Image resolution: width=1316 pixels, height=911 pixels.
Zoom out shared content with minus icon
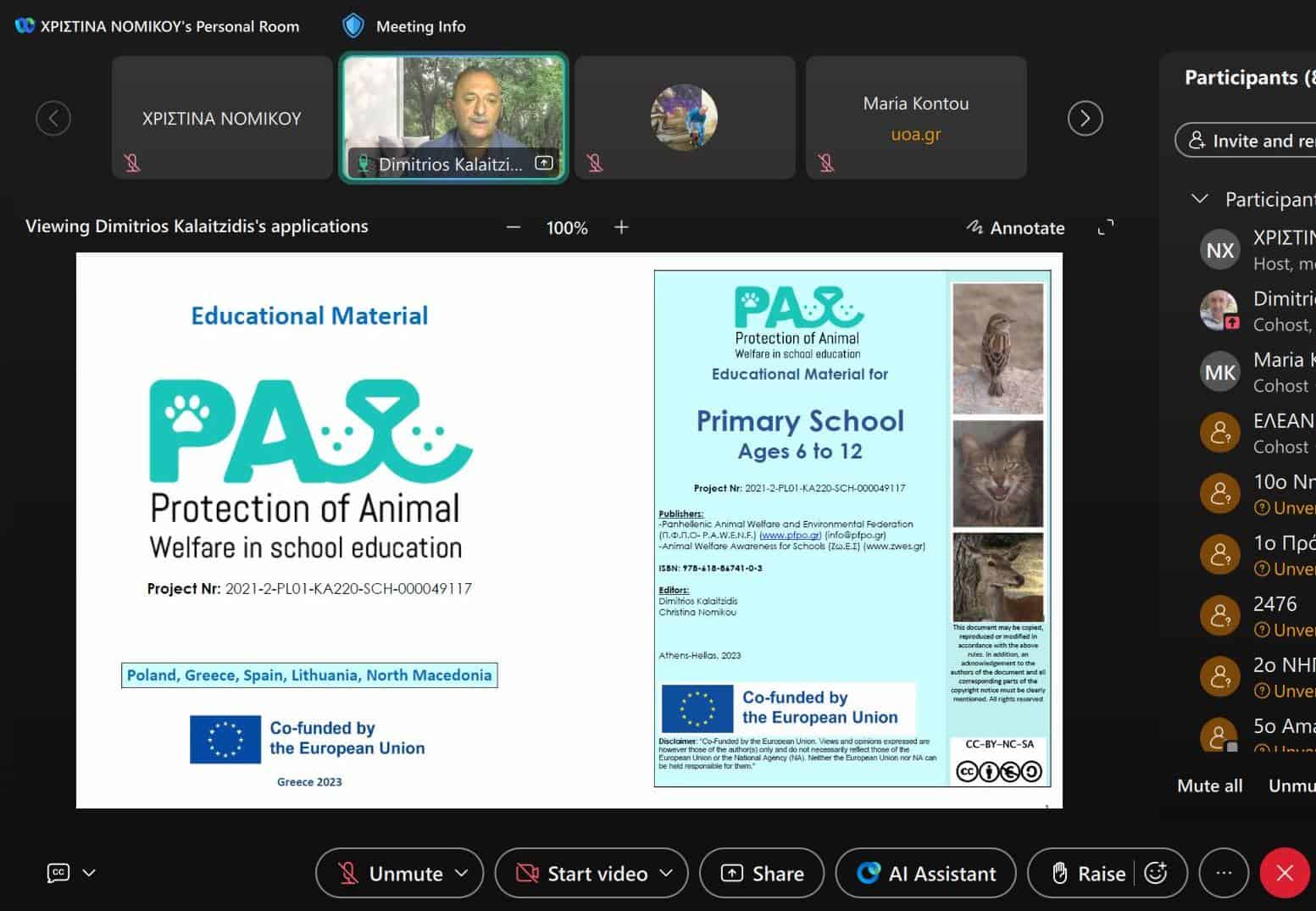[513, 227]
